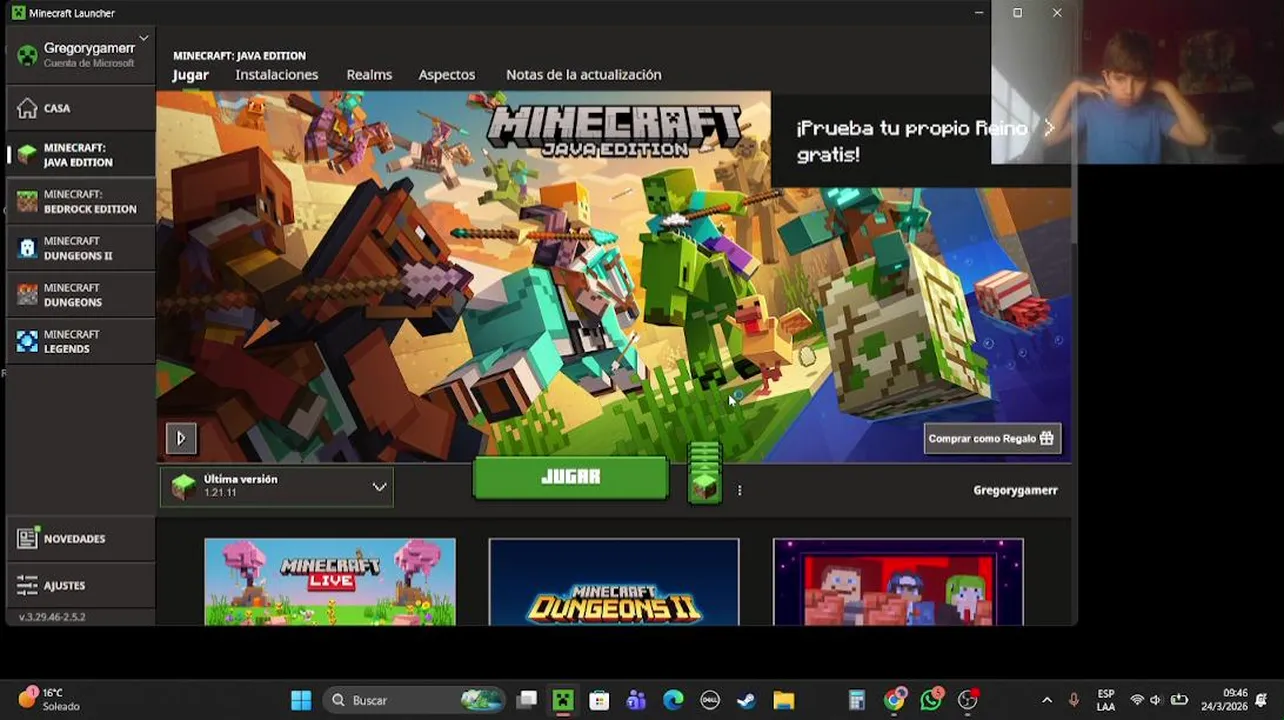The width and height of the screenshot is (1284, 720).
Task: Open the Minecraft Live news card
Action: click(x=330, y=582)
